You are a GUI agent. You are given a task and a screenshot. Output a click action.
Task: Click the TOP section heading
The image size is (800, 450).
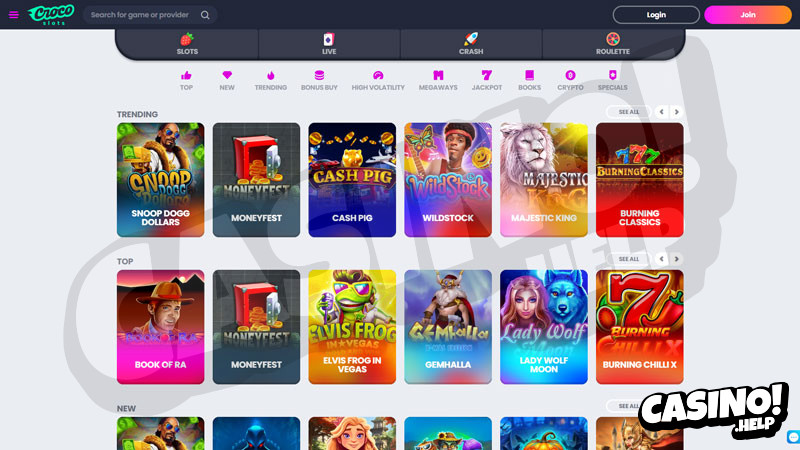click(x=125, y=261)
